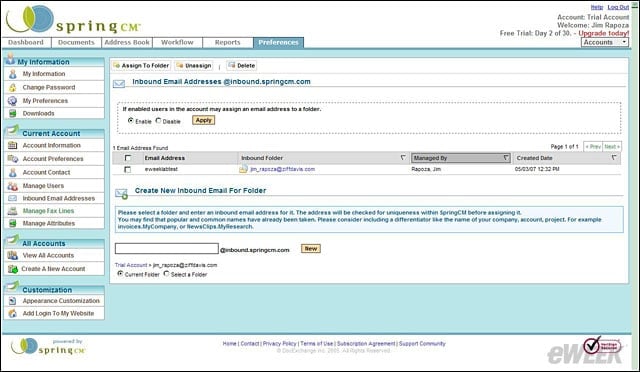Open the Address Book tab
The height and width of the screenshot is (372, 640).
pyautogui.click(x=127, y=42)
